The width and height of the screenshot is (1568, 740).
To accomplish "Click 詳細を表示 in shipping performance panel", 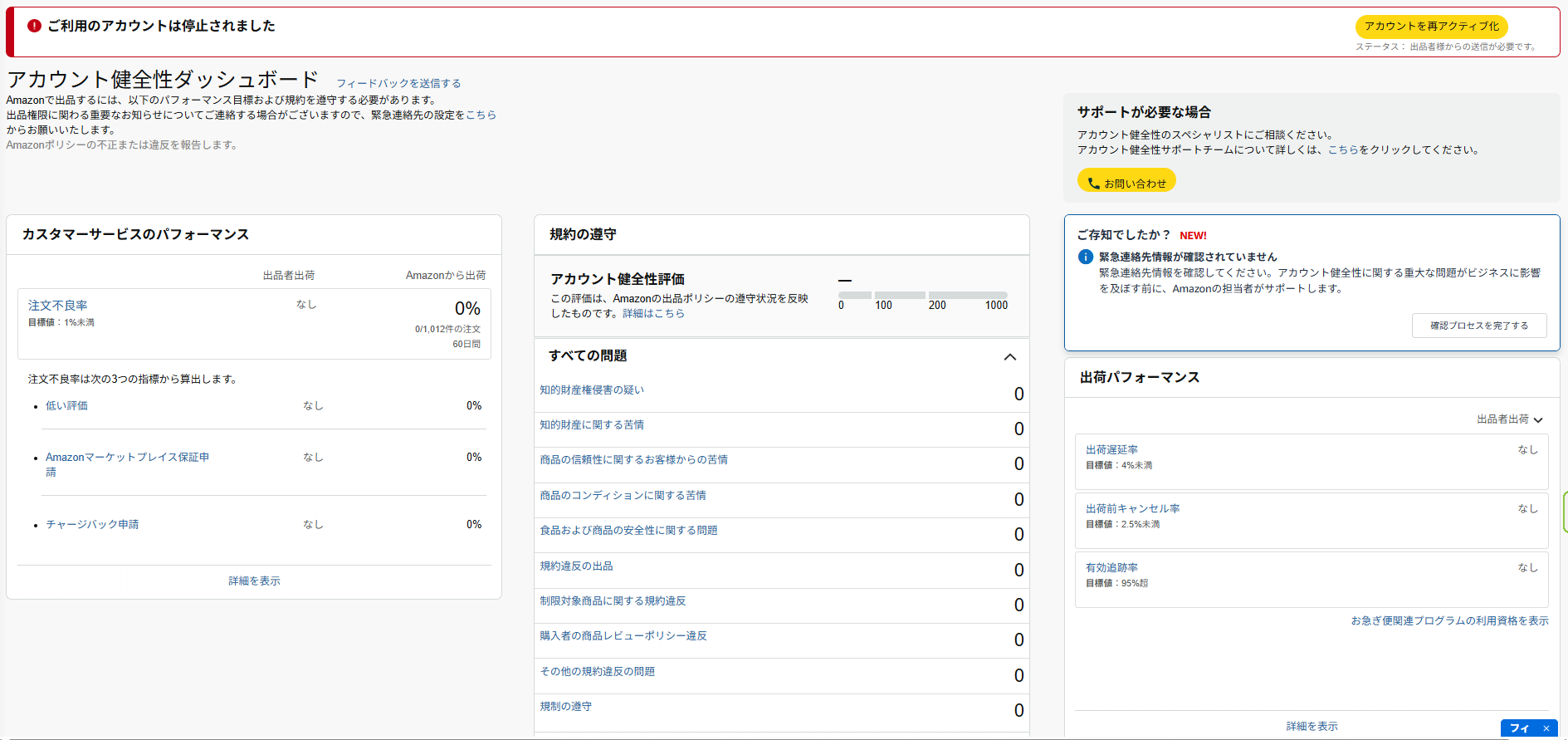I will point(1312,726).
